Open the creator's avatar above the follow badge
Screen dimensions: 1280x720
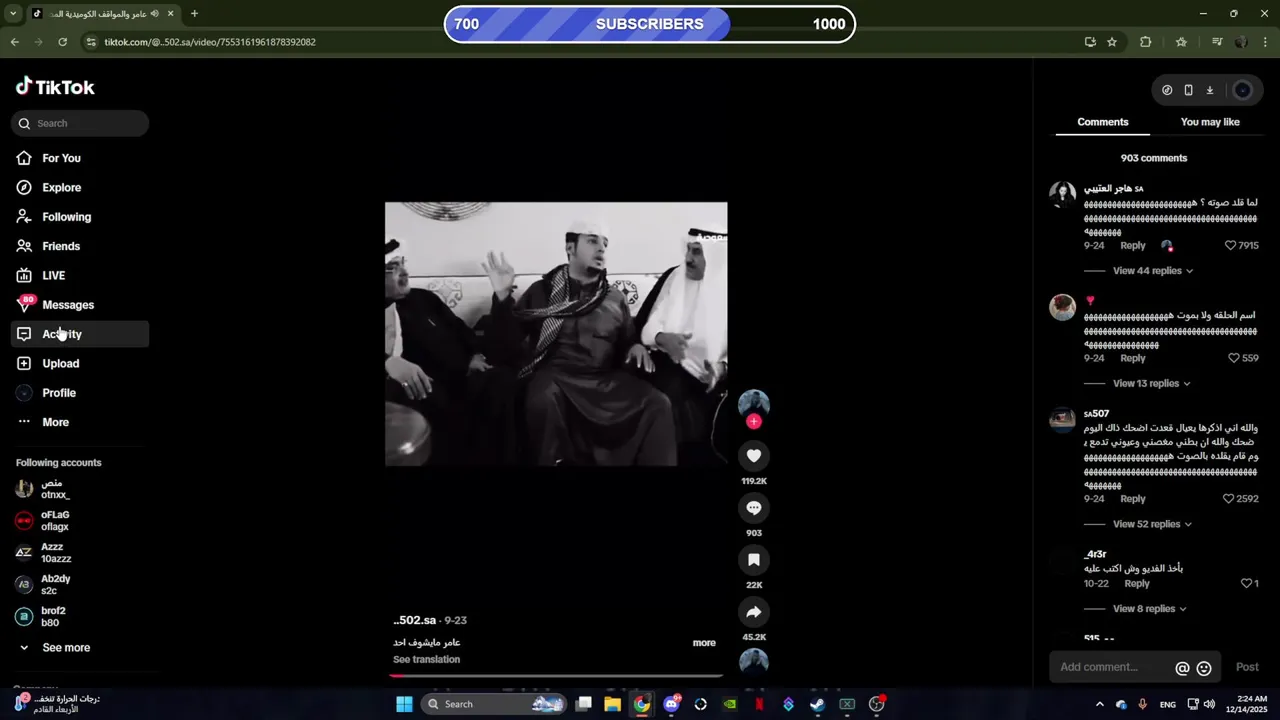tap(754, 404)
